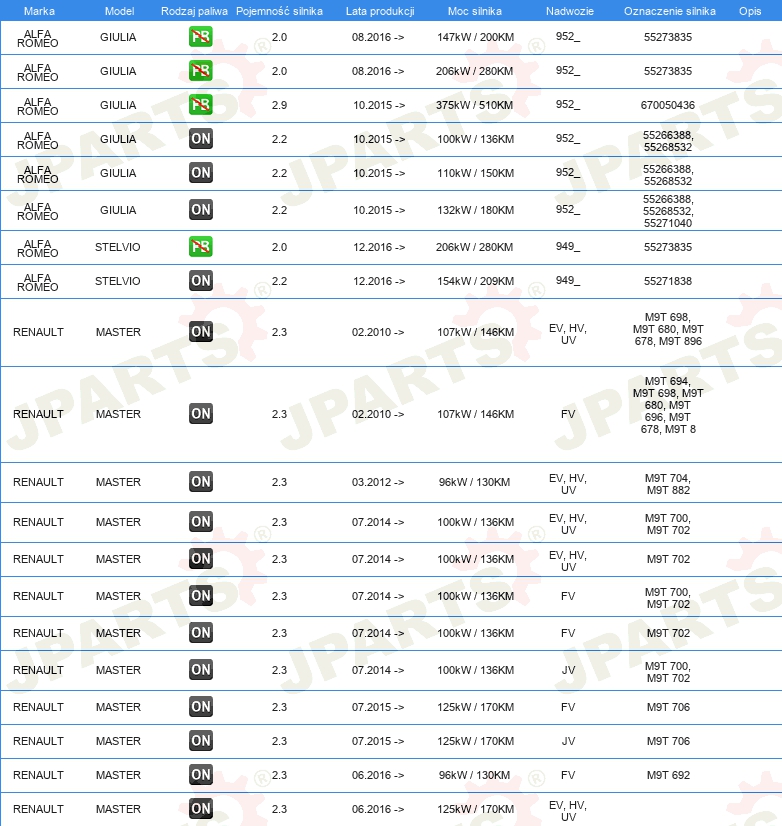The height and width of the screenshot is (826, 782).
Task: Select the 147kW / 200KM power cell
Action: click(475, 37)
